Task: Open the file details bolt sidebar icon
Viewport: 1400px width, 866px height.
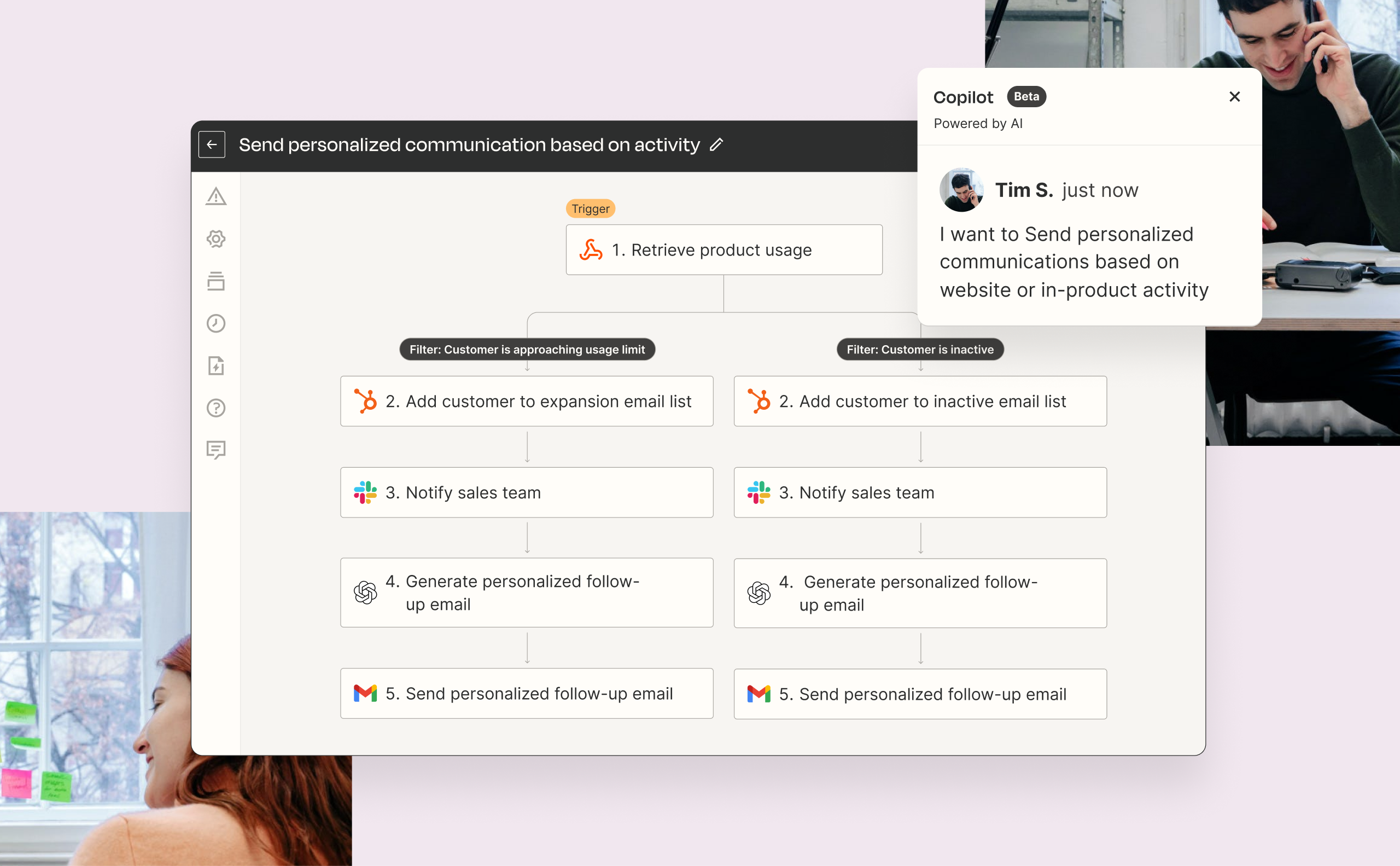Action: pos(216,366)
